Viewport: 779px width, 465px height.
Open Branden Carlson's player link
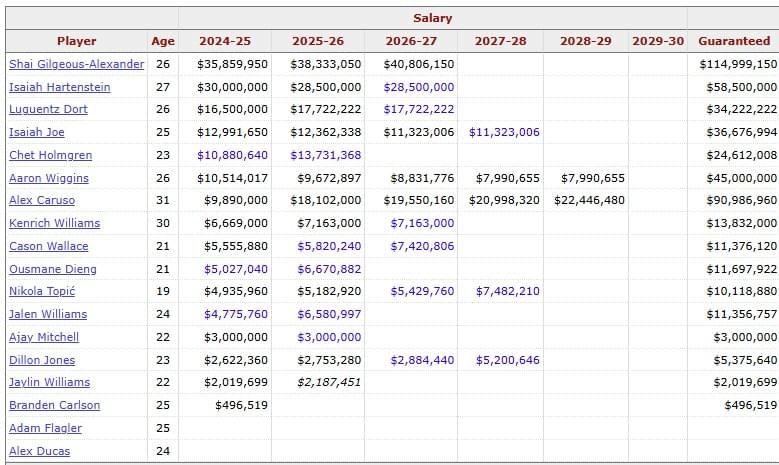click(x=54, y=405)
